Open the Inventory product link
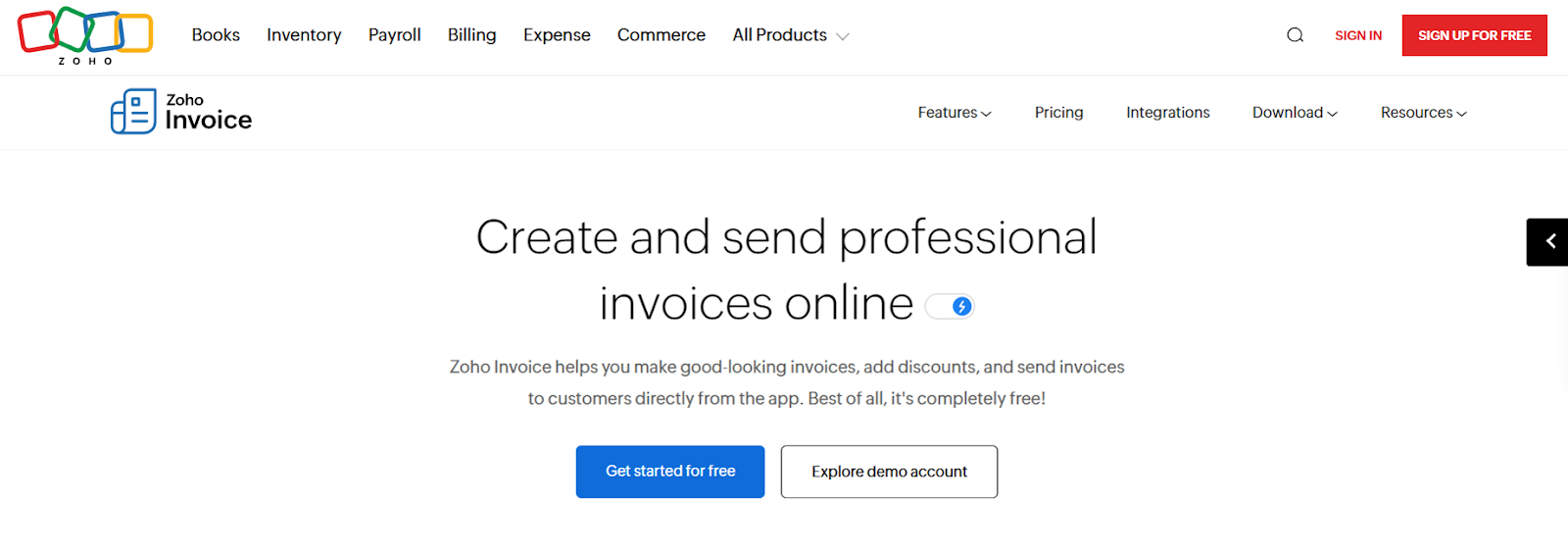The image size is (1568, 552). [x=304, y=35]
